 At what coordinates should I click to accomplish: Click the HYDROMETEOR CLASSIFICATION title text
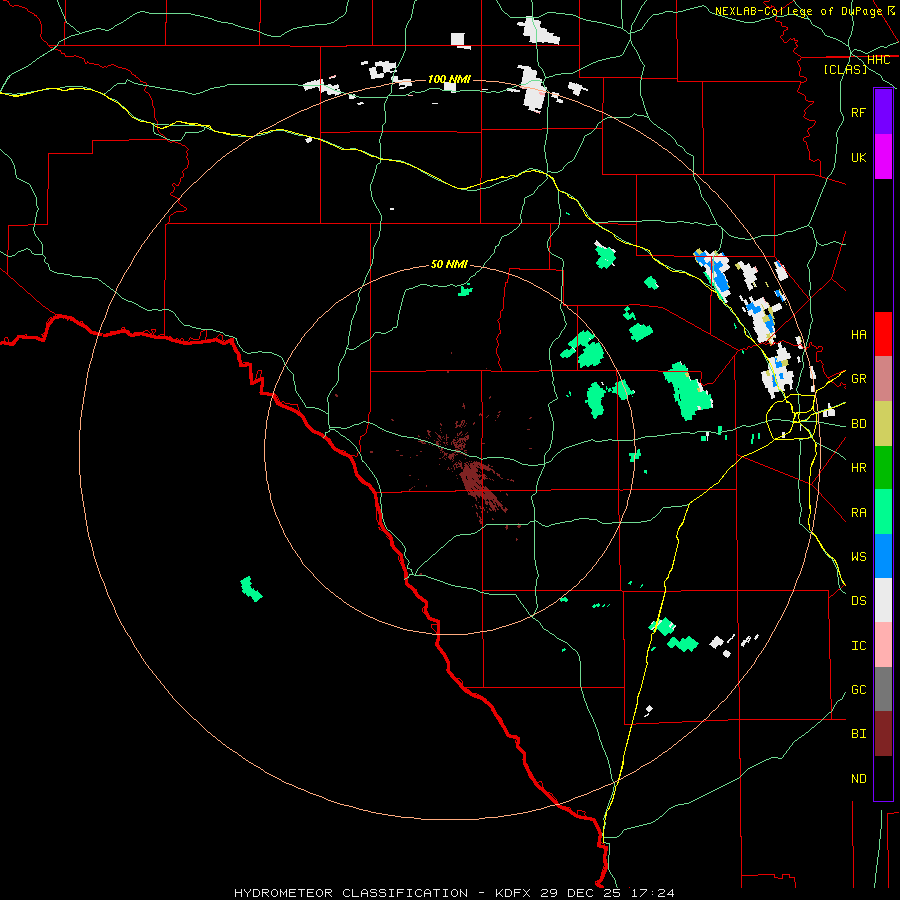click(351, 893)
